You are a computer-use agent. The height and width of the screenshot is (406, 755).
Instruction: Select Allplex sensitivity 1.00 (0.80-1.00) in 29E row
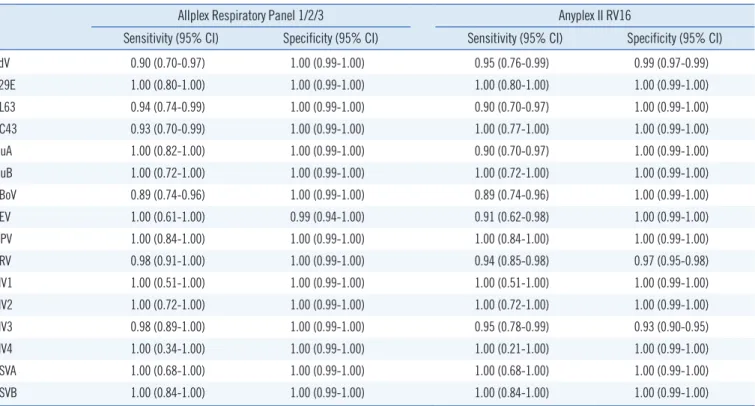[168, 85]
